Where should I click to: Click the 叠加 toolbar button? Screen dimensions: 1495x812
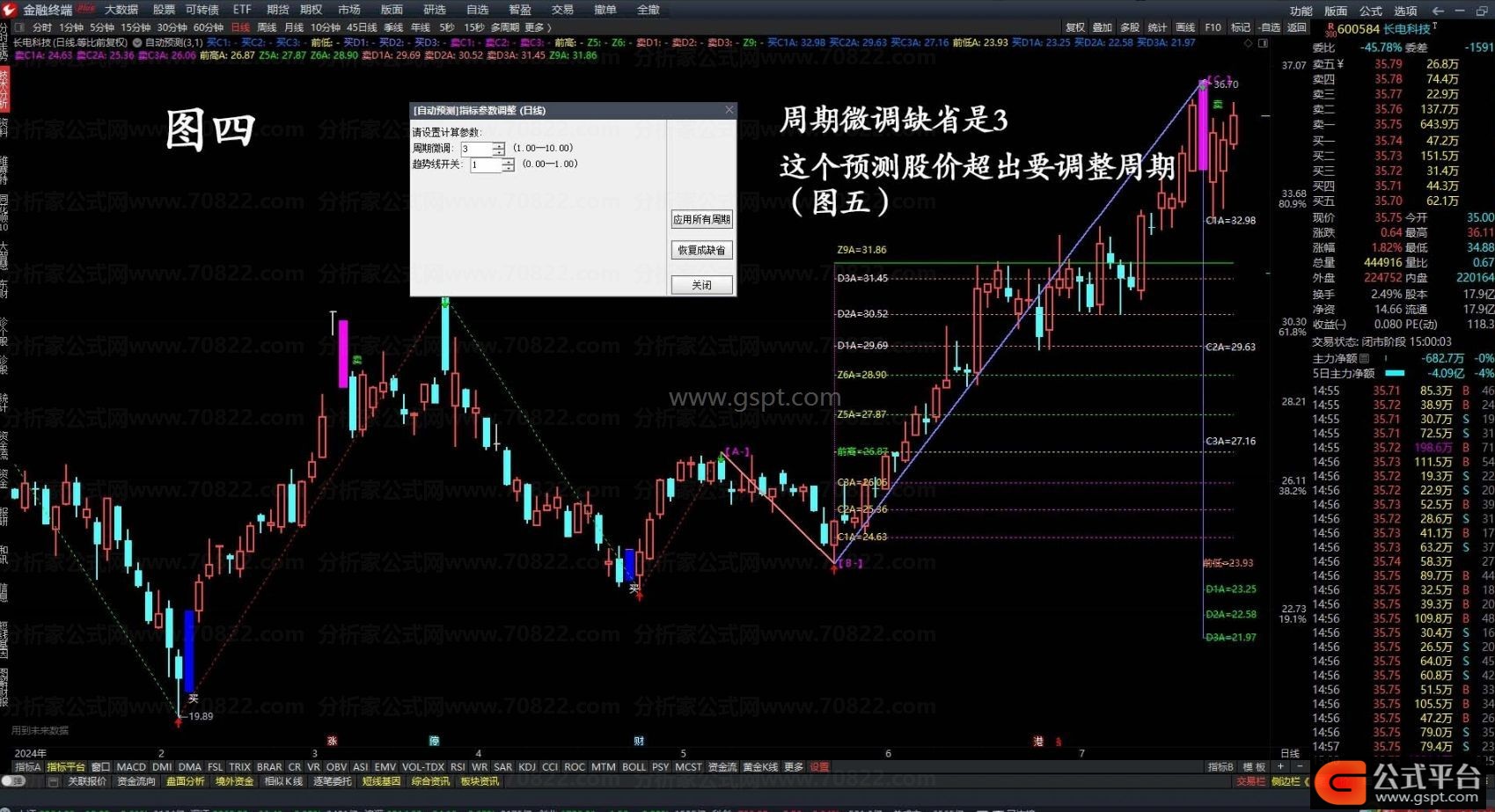1103,27
